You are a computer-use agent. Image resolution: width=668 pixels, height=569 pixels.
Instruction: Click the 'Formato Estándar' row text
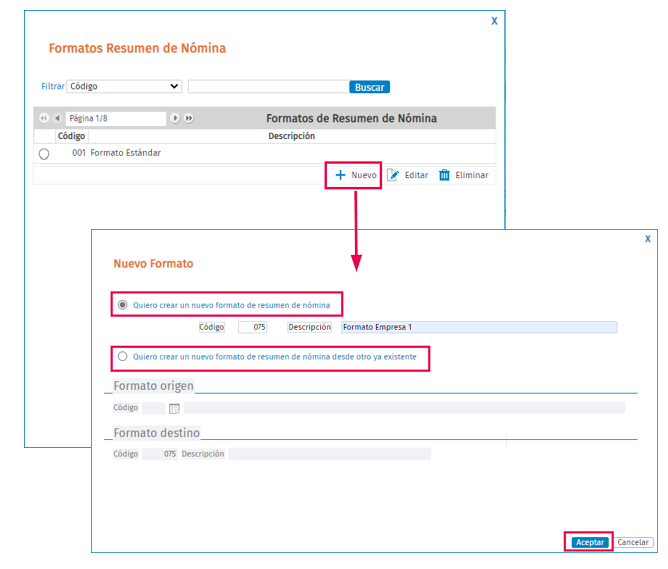click(x=125, y=153)
